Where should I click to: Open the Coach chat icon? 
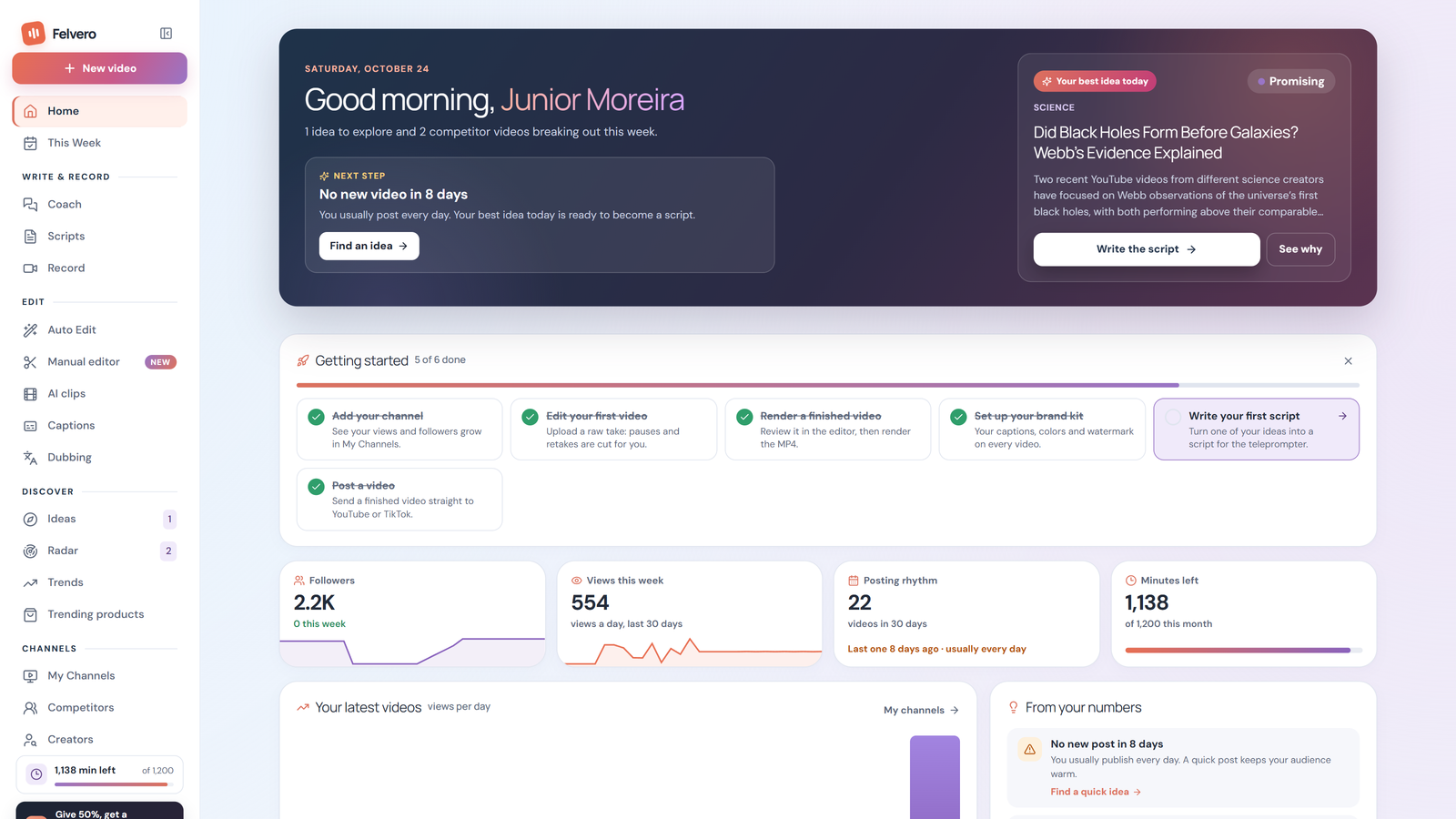(30, 205)
